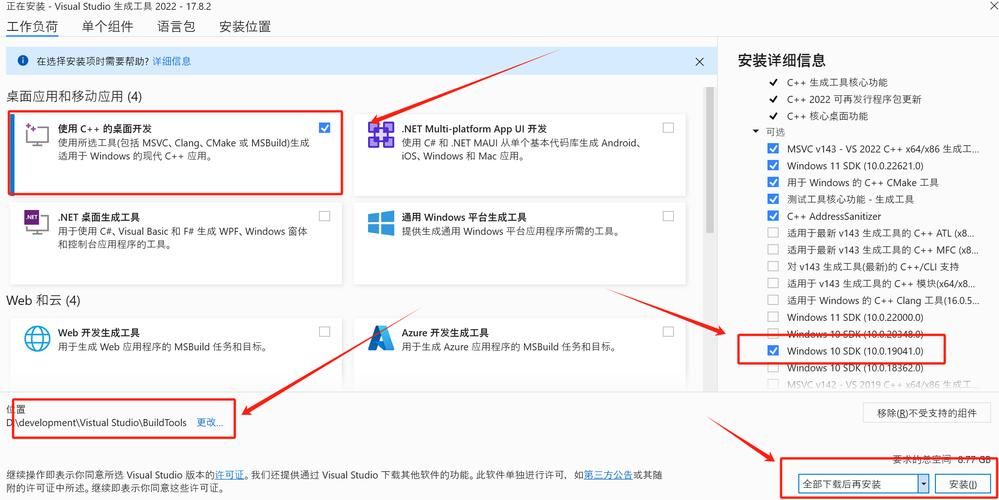
Task: Open the 详细信息 help link
Action: pos(171,61)
